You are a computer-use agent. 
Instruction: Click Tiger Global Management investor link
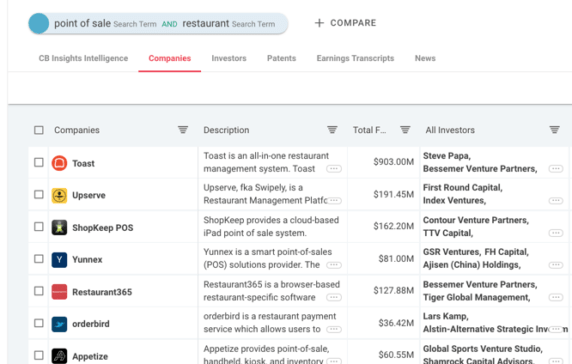point(477,298)
